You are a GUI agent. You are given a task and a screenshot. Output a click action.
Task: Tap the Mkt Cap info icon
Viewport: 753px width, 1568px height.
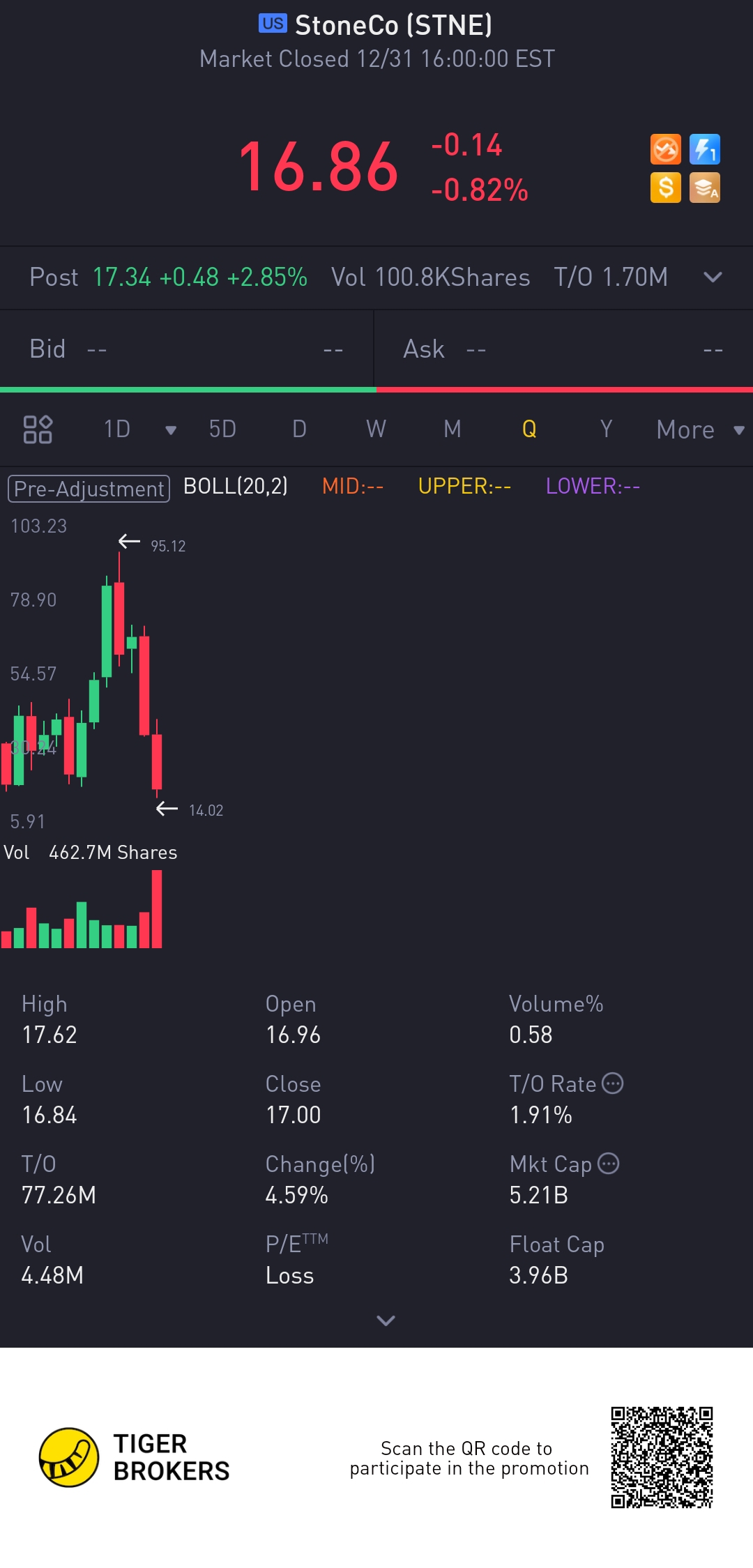tap(609, 1164)
